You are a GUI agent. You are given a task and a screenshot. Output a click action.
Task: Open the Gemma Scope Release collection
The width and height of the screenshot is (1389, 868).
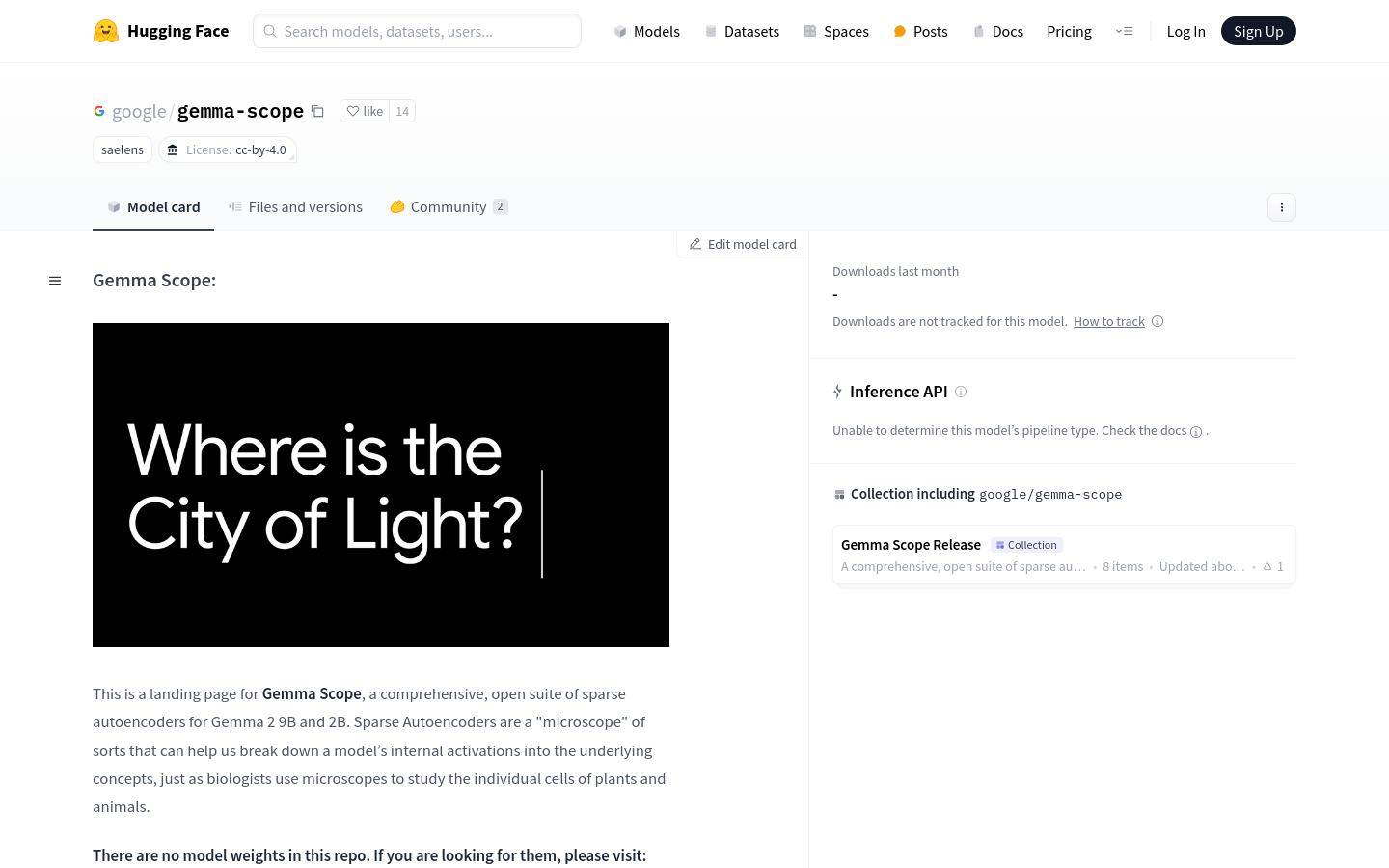(1064, 555)
